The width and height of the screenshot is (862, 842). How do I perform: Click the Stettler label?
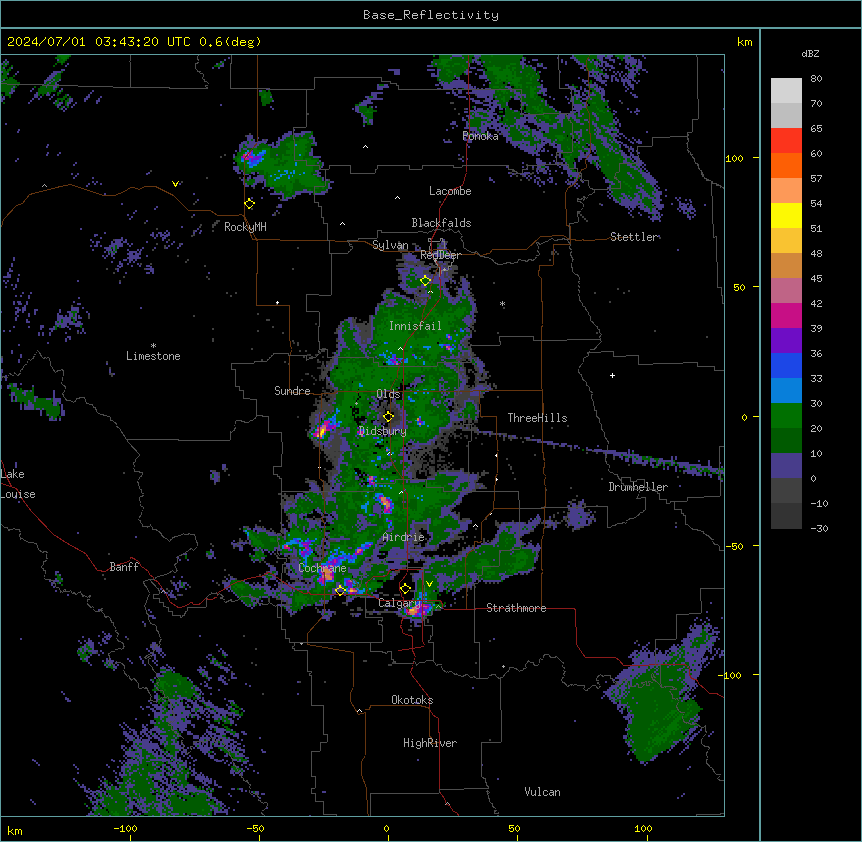pos(634,237)
